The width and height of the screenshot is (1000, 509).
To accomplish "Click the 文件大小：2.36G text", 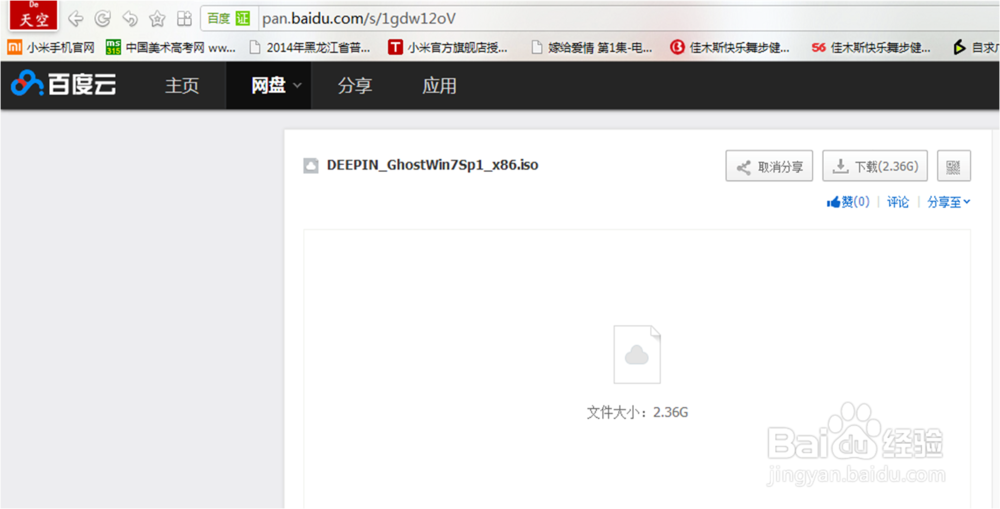I will point(637,412).
